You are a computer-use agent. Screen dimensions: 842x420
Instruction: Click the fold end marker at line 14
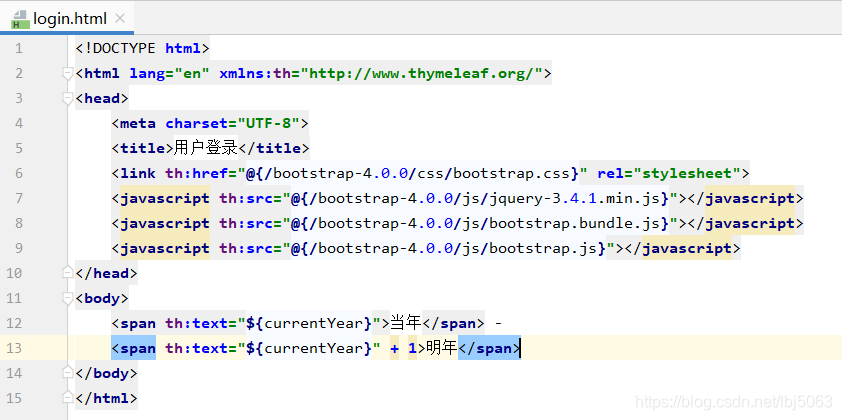pos(68,373)
